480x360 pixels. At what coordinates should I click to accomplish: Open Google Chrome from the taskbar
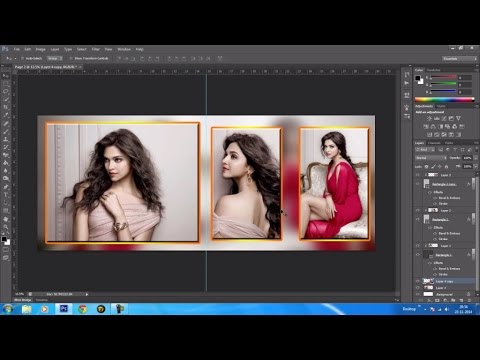(82, 309)
